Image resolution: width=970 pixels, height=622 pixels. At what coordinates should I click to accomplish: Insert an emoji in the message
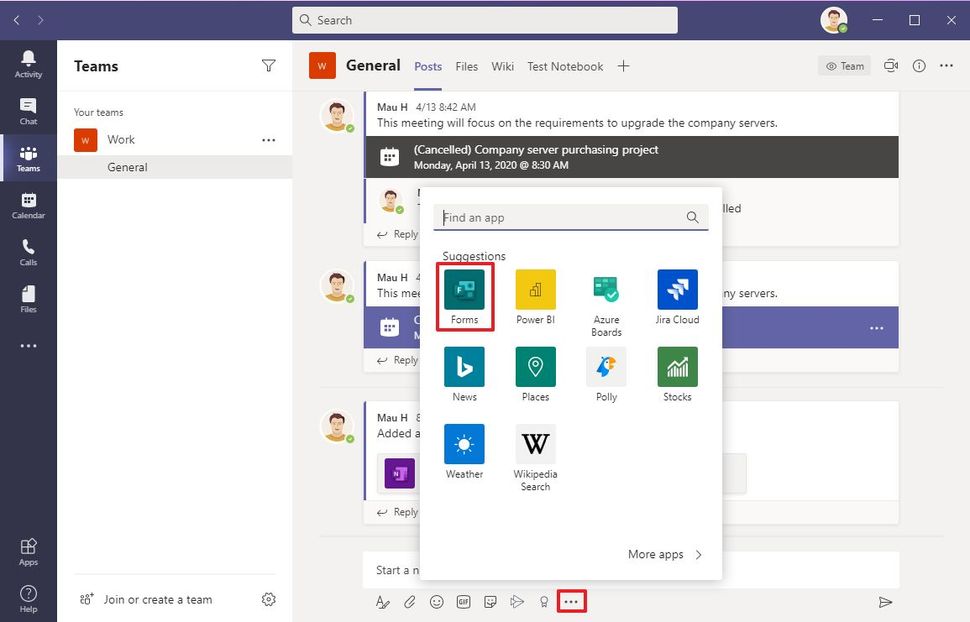coord(437,602)
